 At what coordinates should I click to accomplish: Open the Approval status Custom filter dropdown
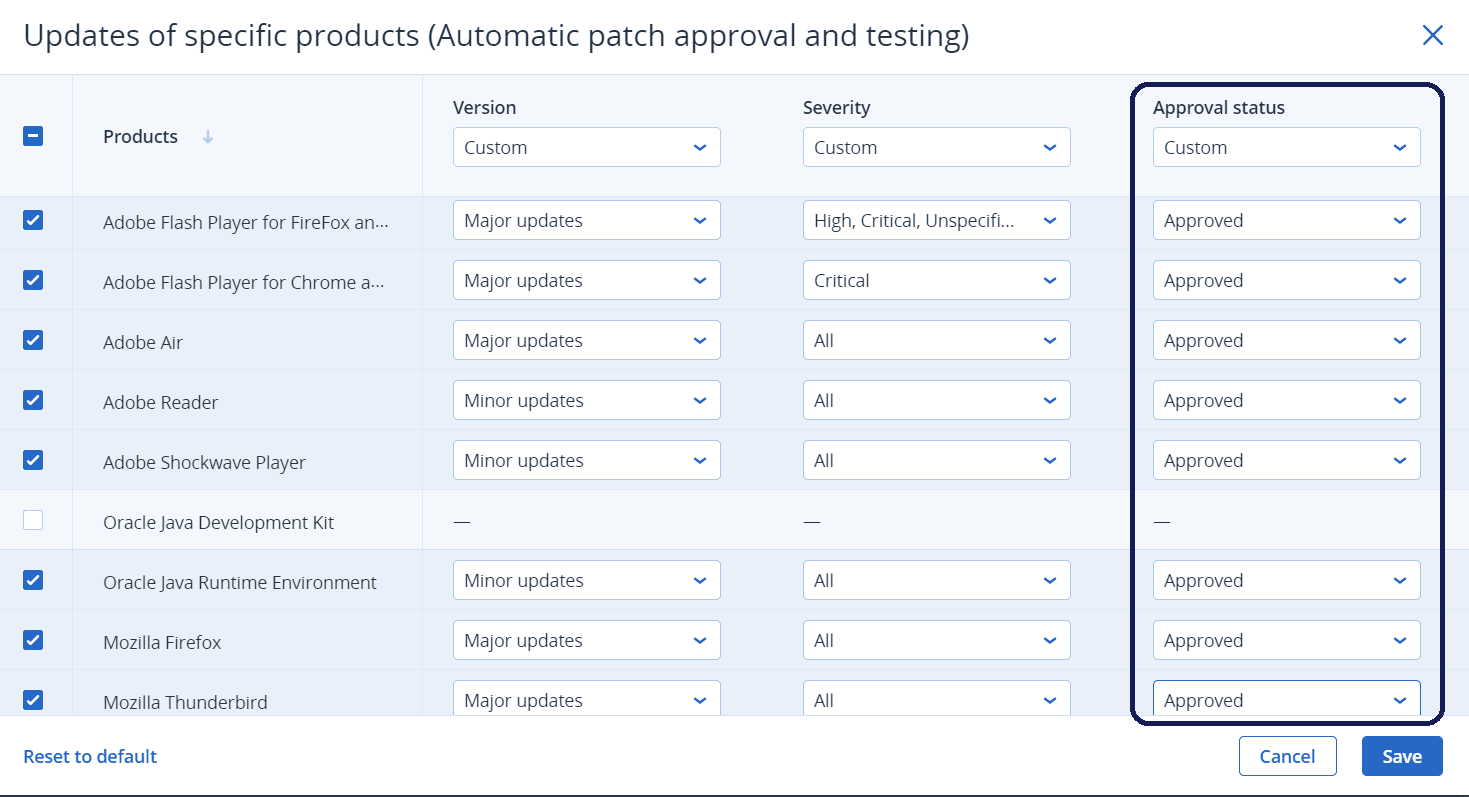1286,147
